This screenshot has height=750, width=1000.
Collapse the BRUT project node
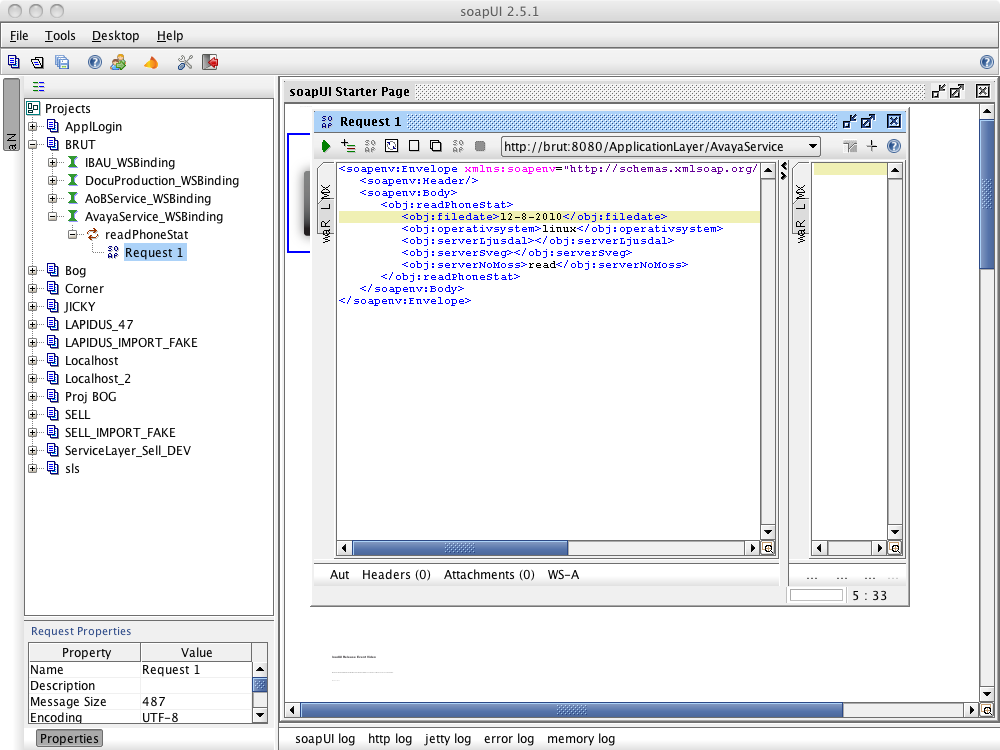click(x=33, y=145)
